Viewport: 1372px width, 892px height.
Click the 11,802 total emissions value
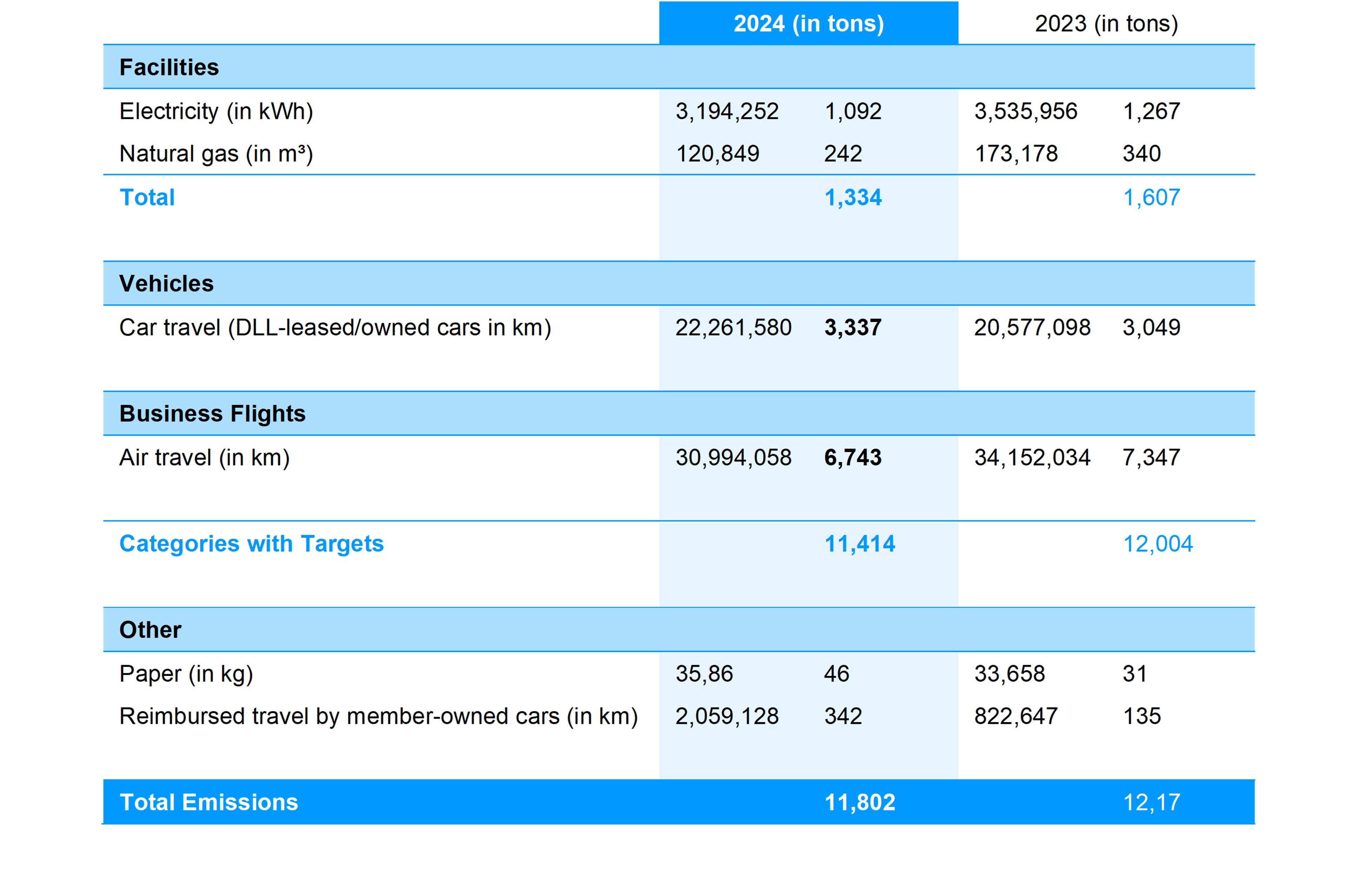(859, 803)
